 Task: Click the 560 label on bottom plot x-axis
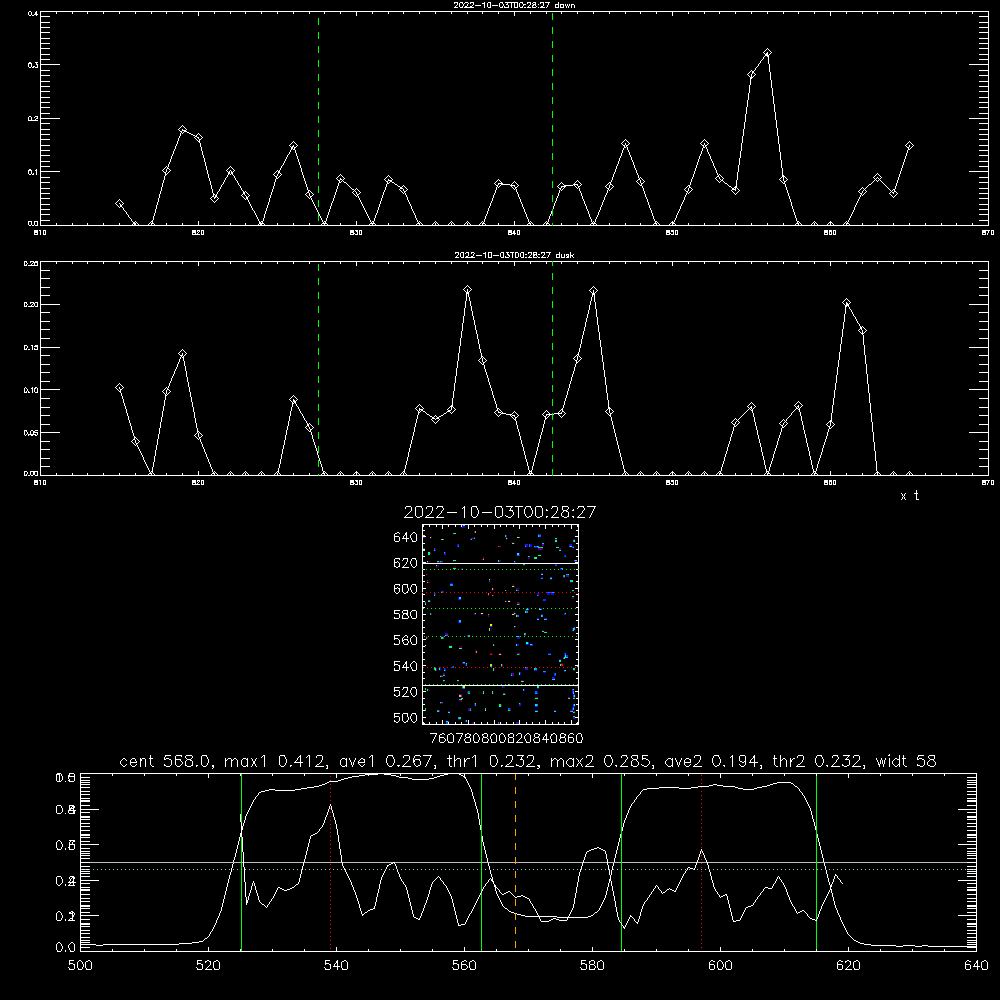tap(464, 966)
